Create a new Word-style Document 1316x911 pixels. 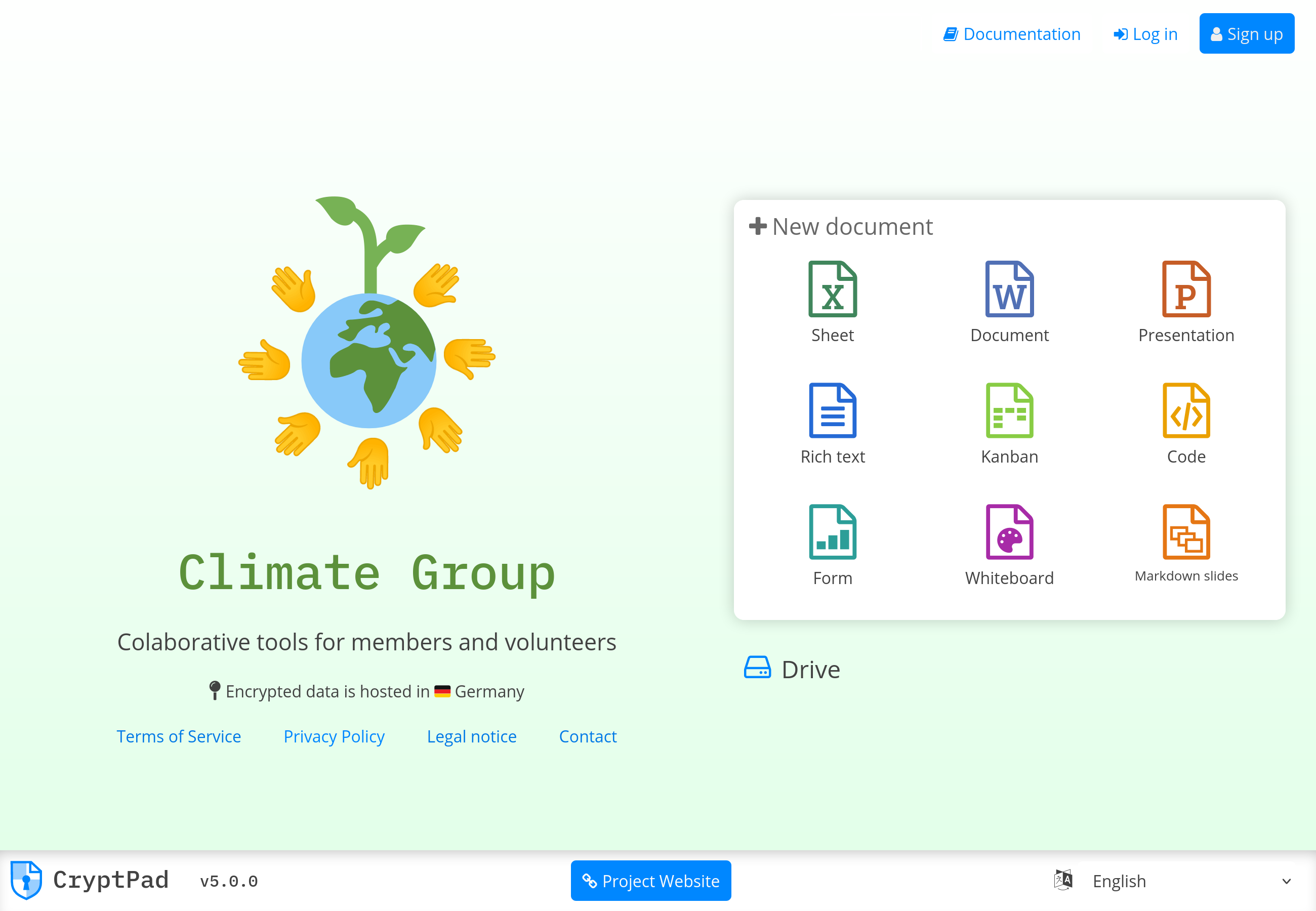1009,301
